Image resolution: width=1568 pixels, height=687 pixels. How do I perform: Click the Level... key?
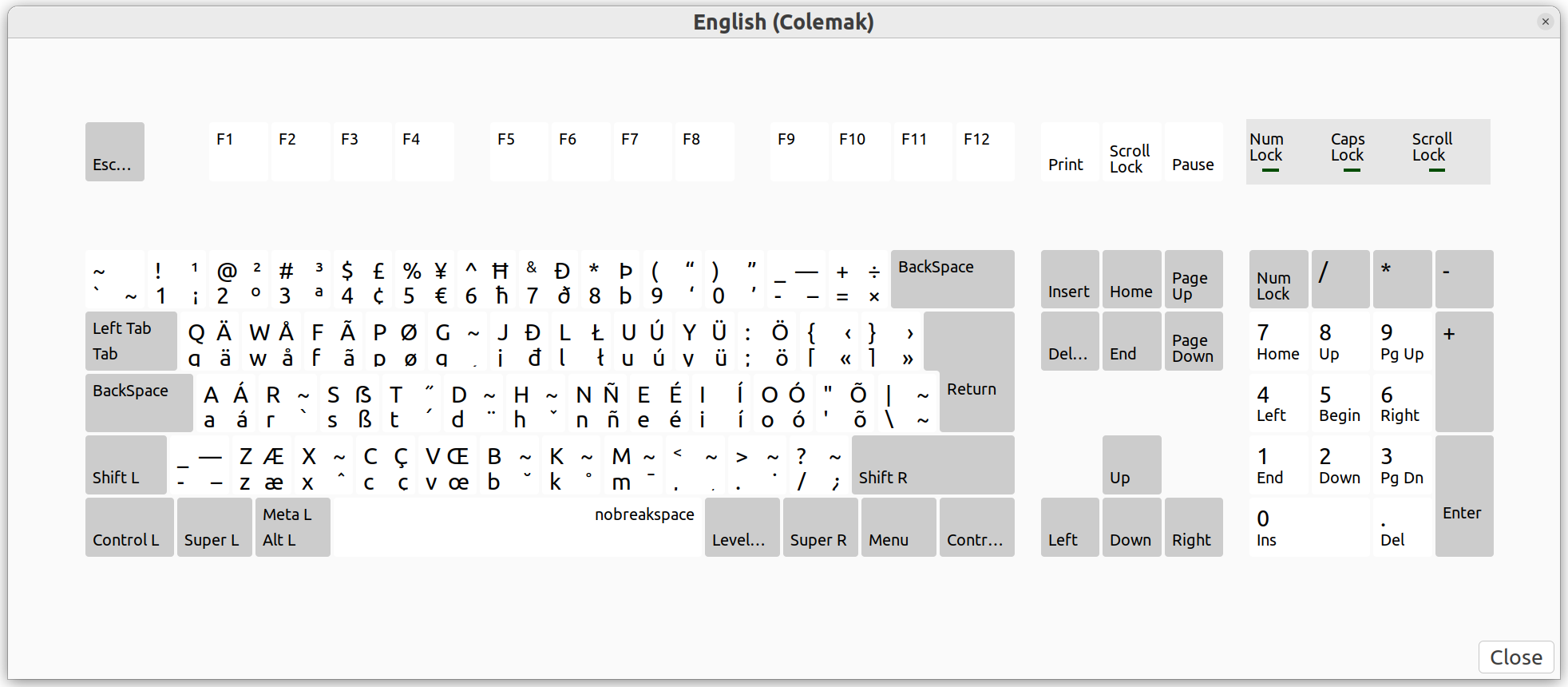coord(742,527)
